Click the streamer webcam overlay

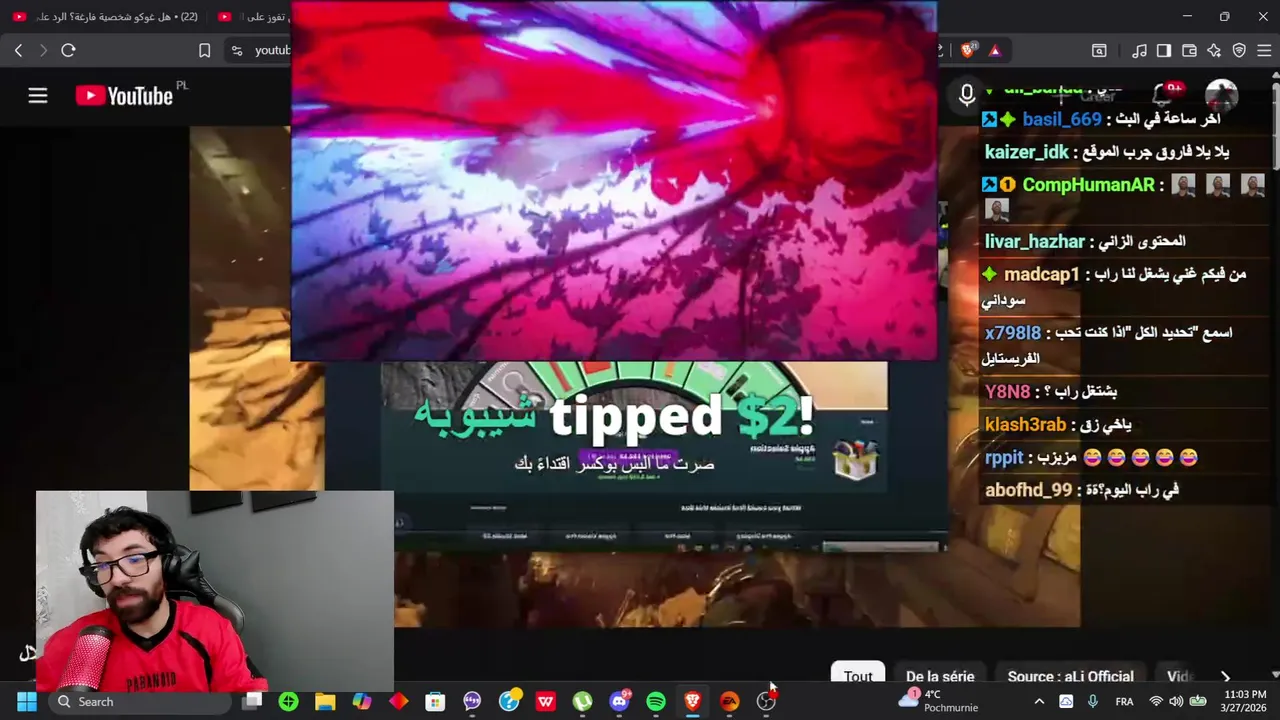tap(215, 590)
